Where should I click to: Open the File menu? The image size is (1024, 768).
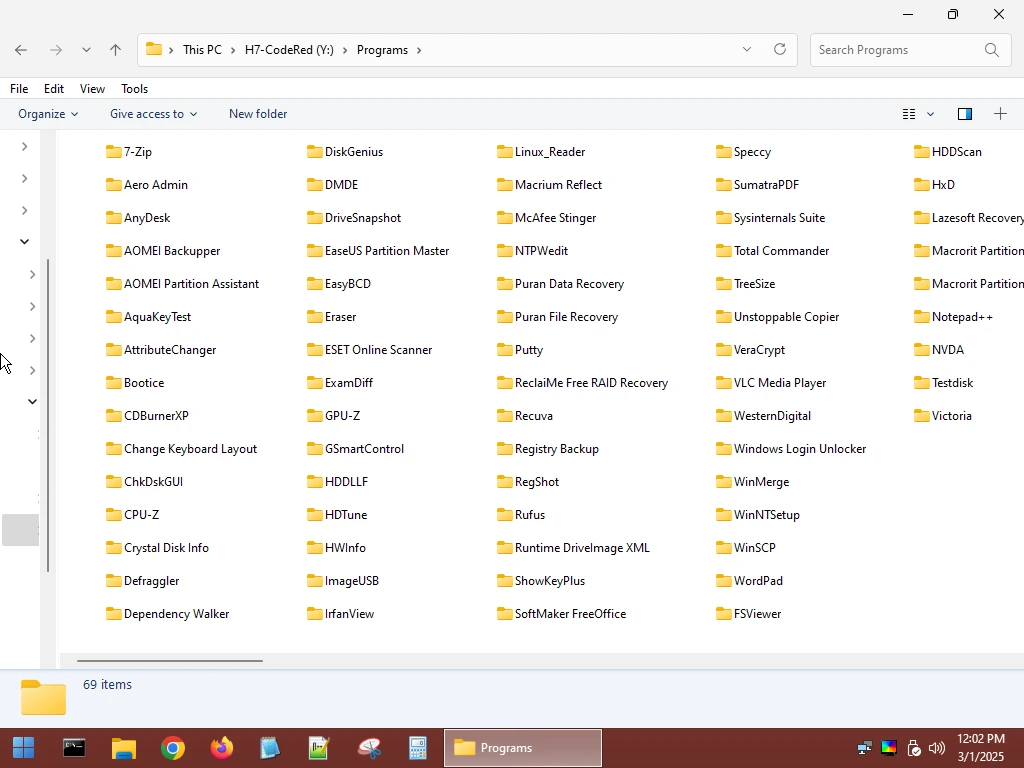pos(19,89)
